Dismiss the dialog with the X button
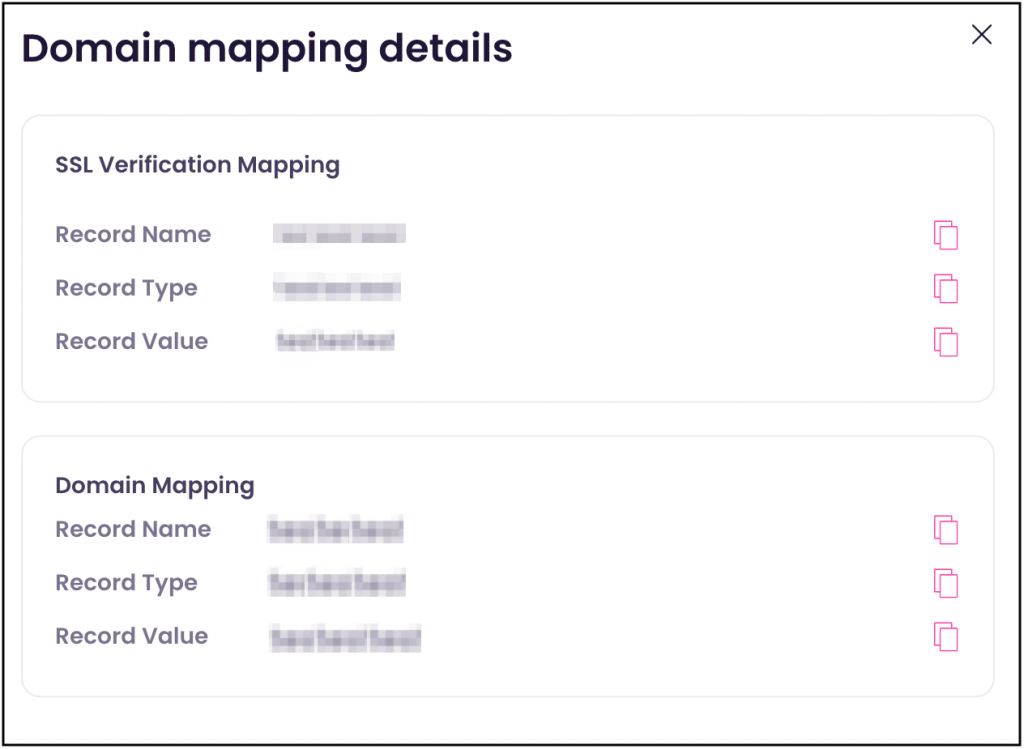The width and height of the screenshot is (1024, 749). pyautogui.click(x=981, y=34)
